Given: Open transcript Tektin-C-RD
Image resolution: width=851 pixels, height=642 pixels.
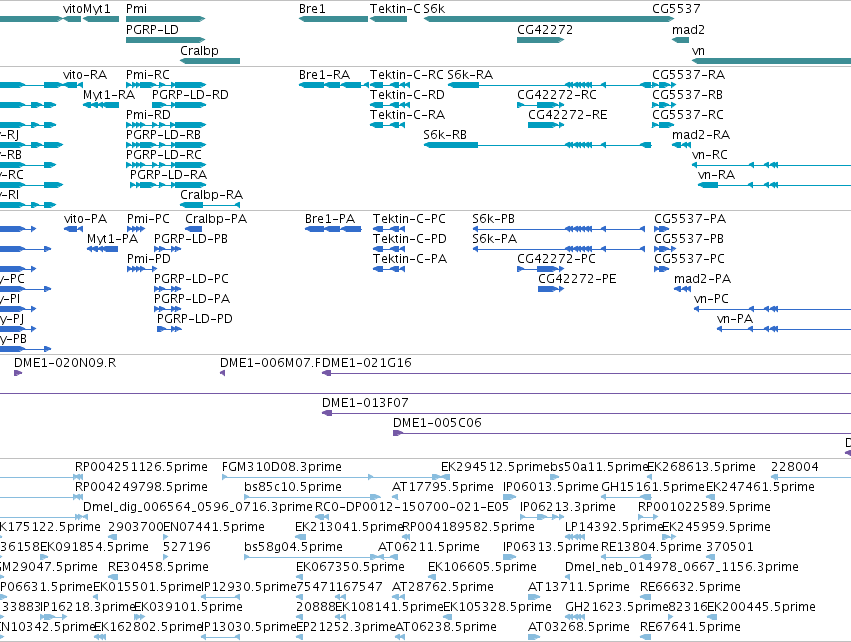Looking at the screenshot, I should tap(407, 94).
